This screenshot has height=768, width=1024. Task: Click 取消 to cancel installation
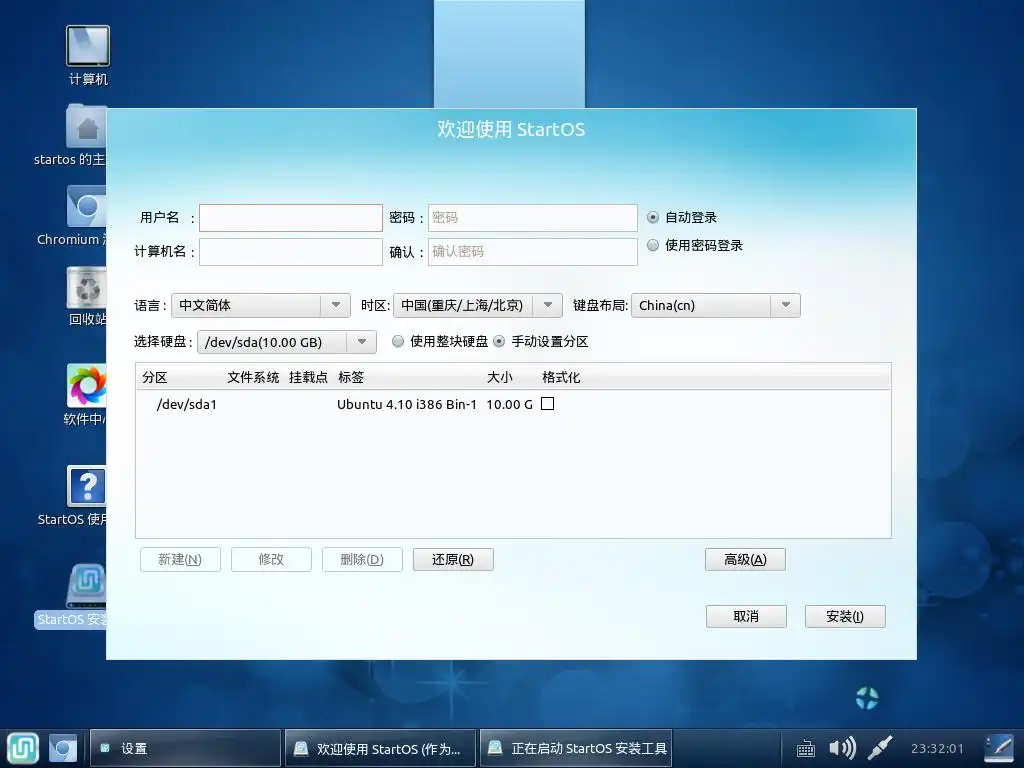tap(746, 616)
